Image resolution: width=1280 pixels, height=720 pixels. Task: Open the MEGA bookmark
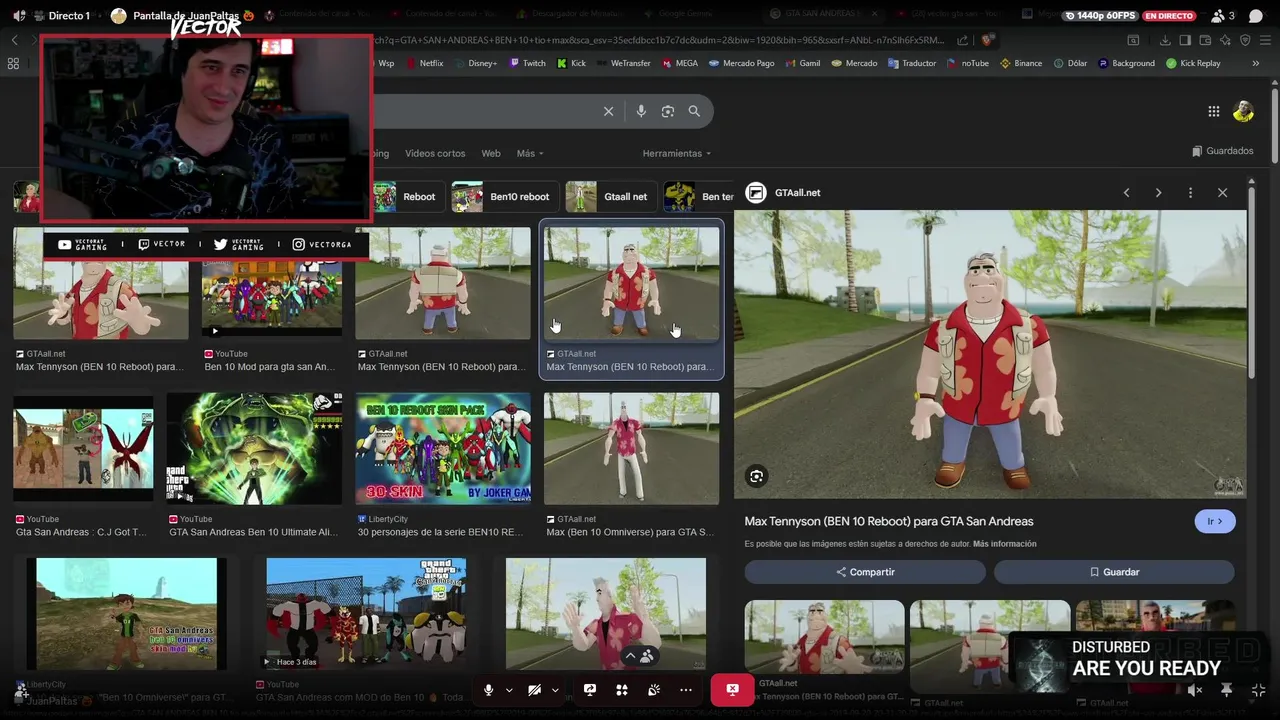click(x=679, y=63)
